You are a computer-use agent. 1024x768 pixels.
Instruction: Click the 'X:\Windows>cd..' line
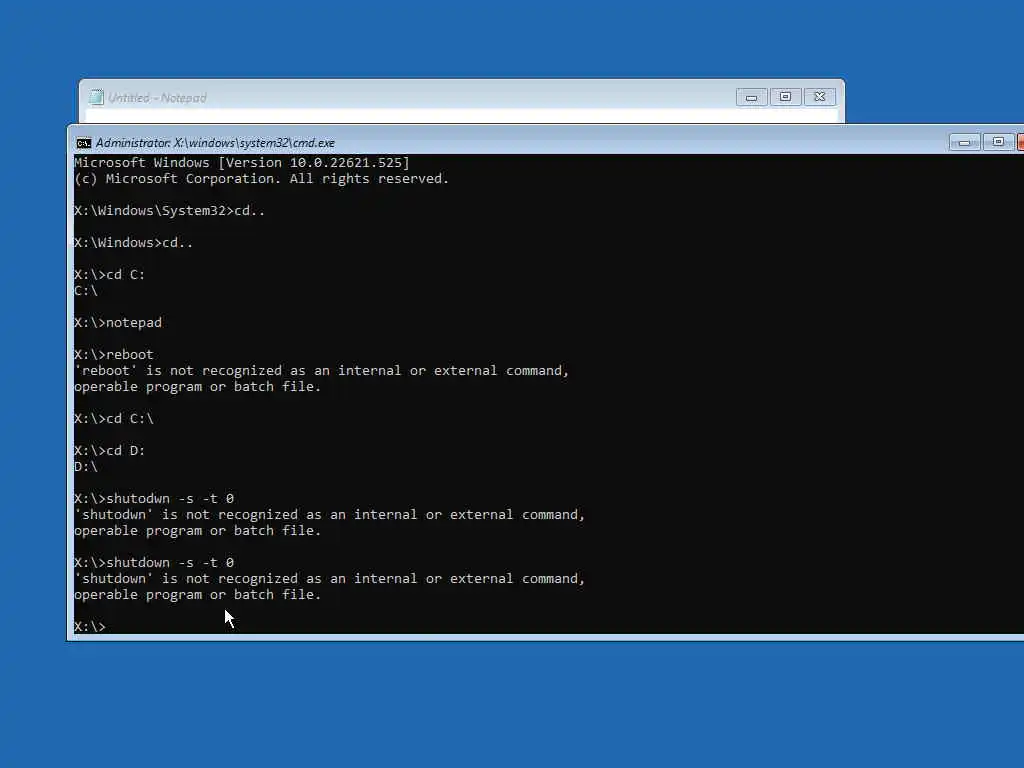133,243
